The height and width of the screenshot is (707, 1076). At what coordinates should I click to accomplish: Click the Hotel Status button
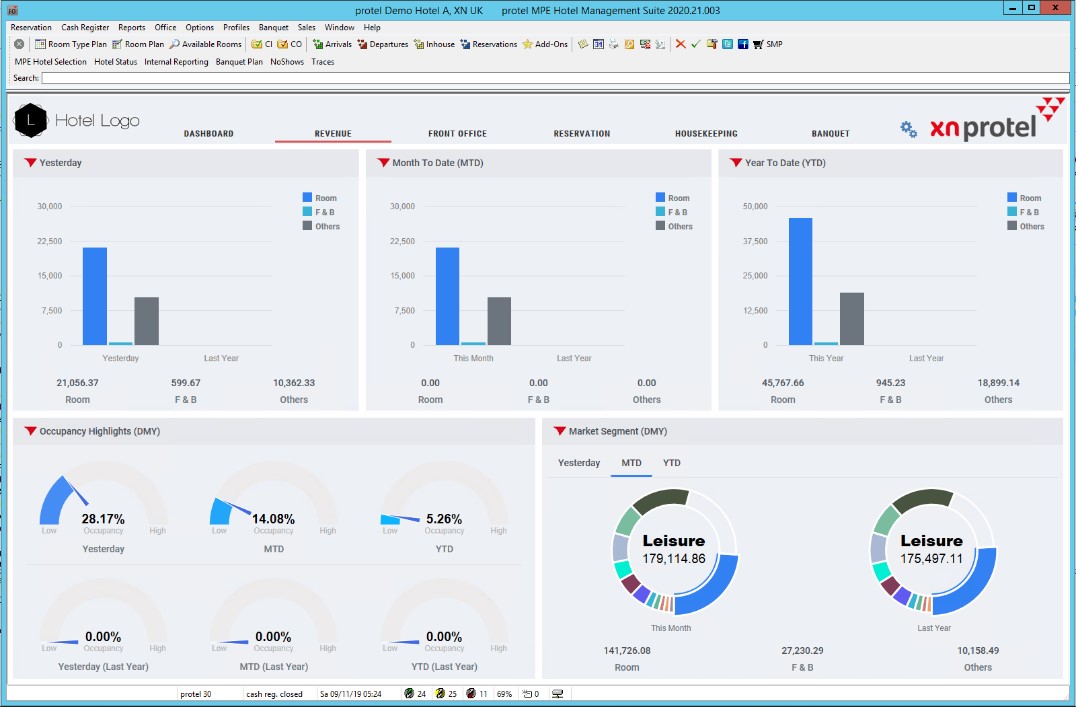[x=115, y=62]
